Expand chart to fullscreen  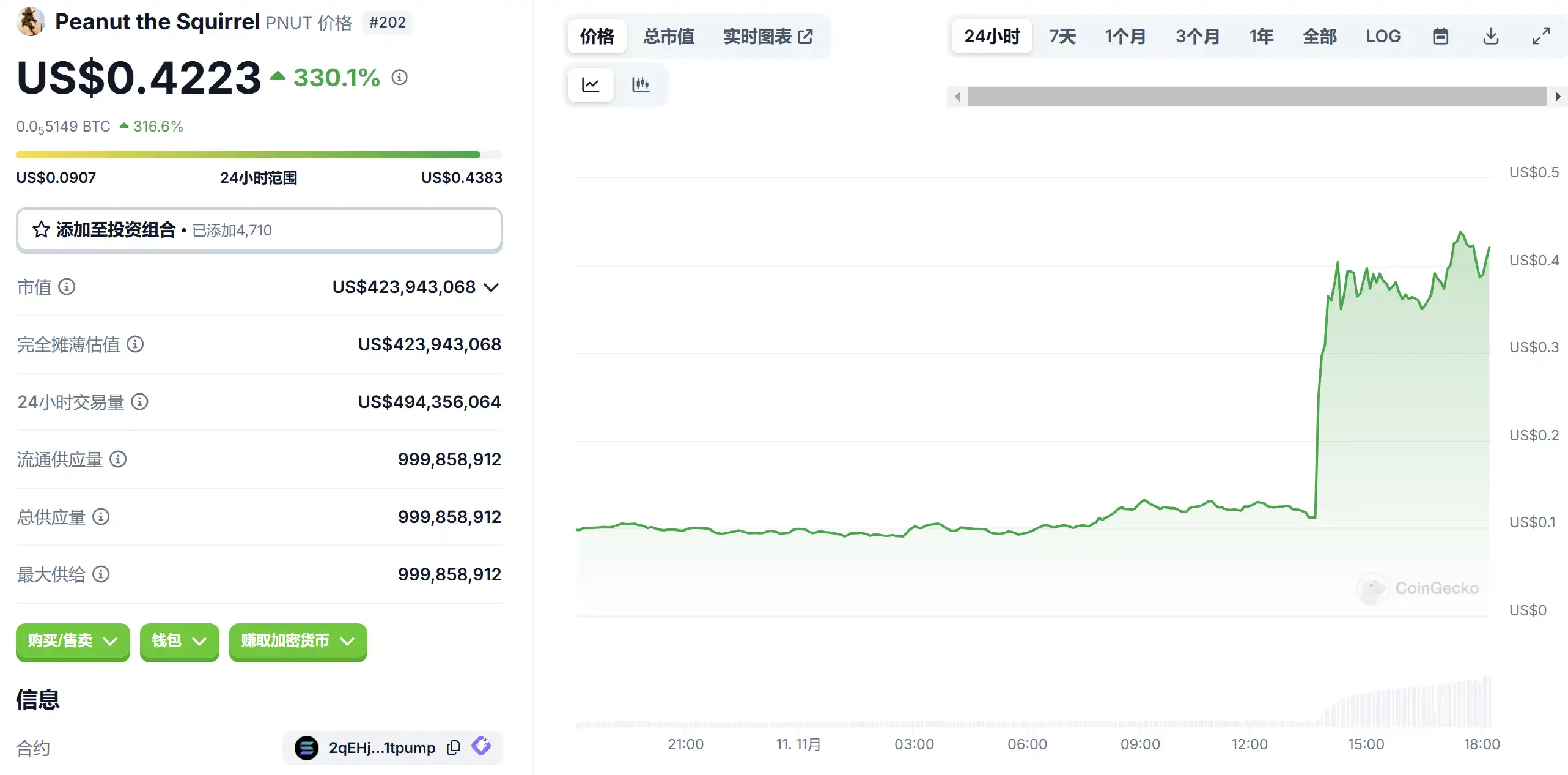tap(1541, 37)
